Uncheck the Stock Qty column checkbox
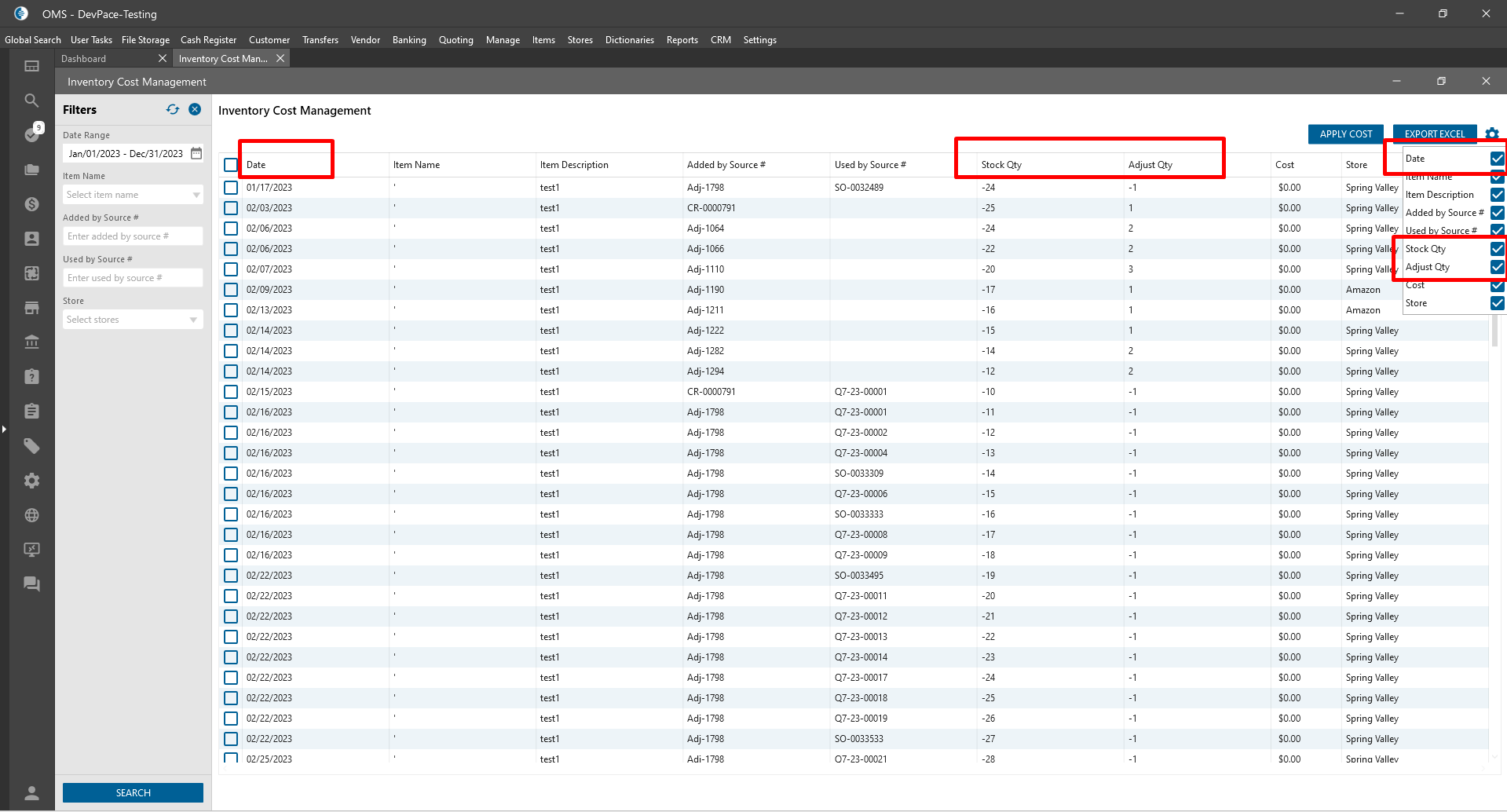 tap(1497, 249)
